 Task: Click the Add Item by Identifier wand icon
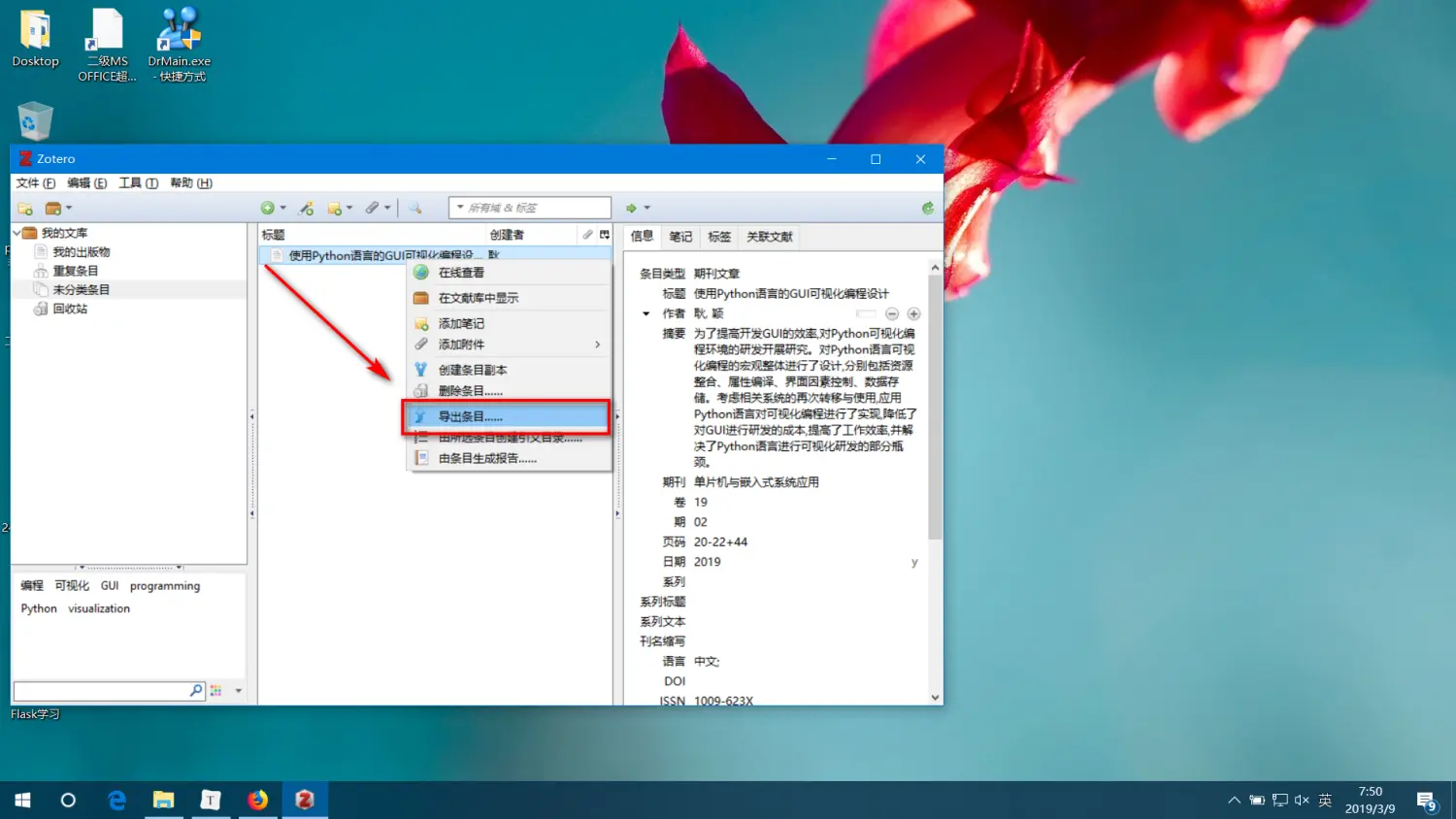(307, 208)
